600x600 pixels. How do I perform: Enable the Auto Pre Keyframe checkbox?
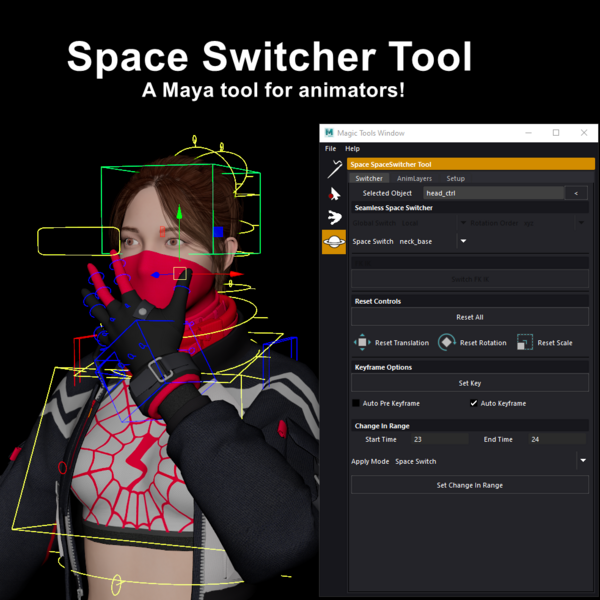click(x=356, y=403)
